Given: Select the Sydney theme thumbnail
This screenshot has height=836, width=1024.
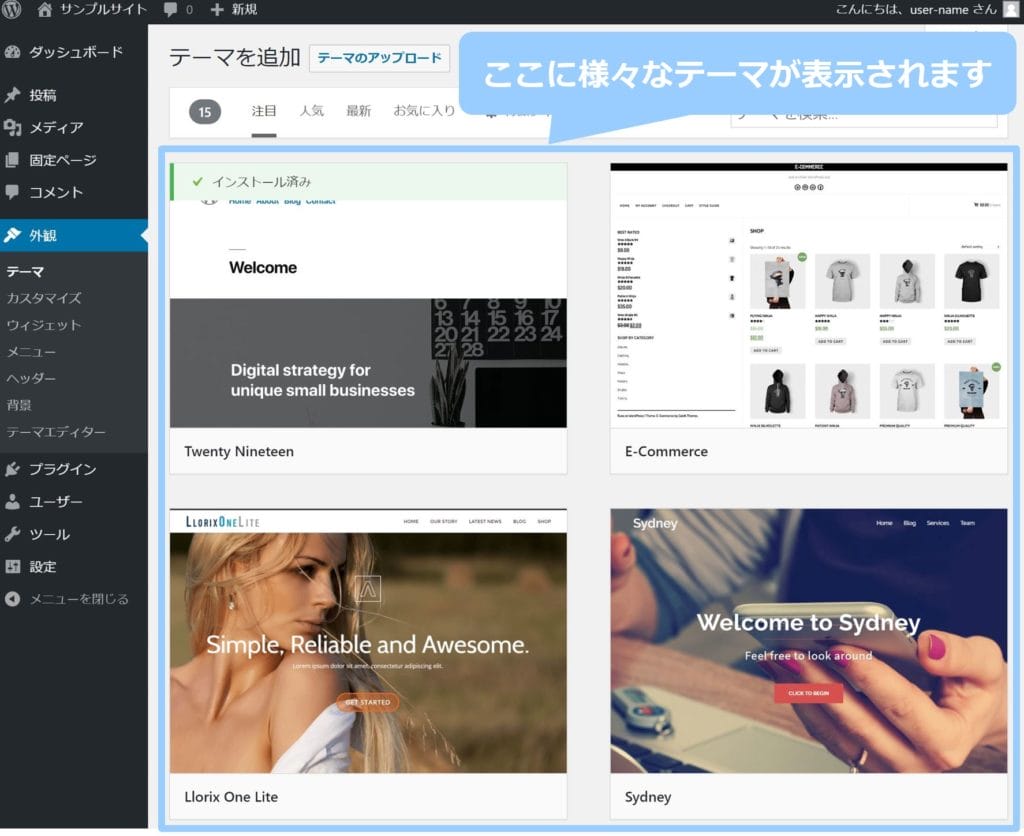Looking at the screenshot, I should (809, 640).
